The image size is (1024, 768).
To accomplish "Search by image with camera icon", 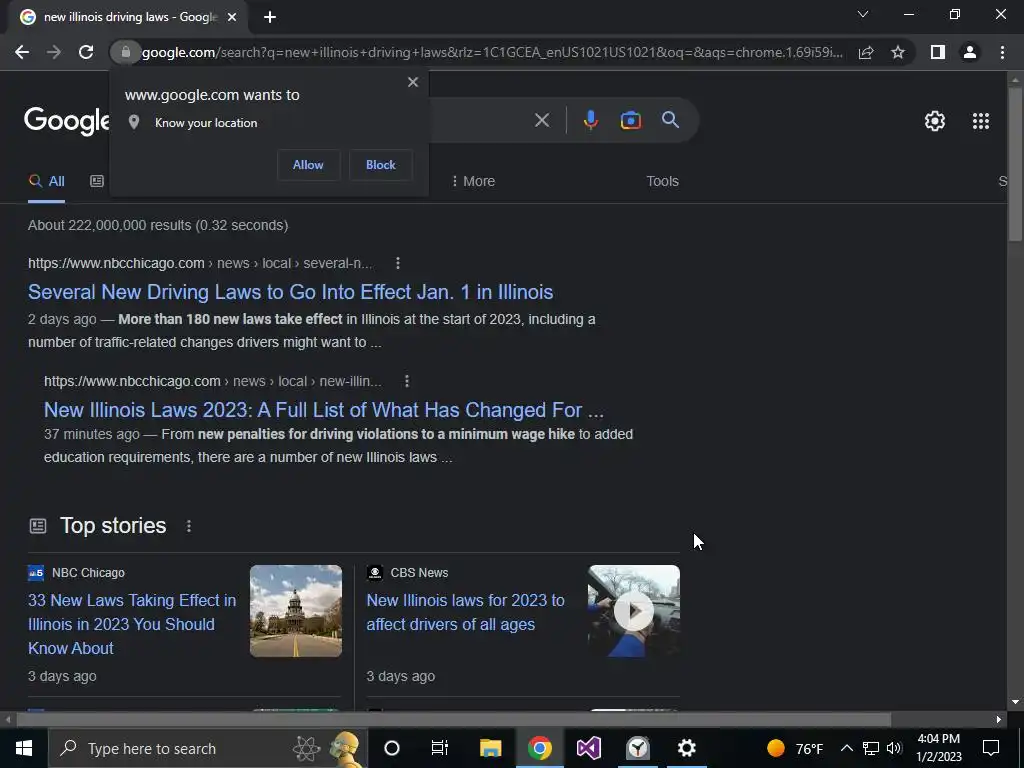I will tap(630, 120).
